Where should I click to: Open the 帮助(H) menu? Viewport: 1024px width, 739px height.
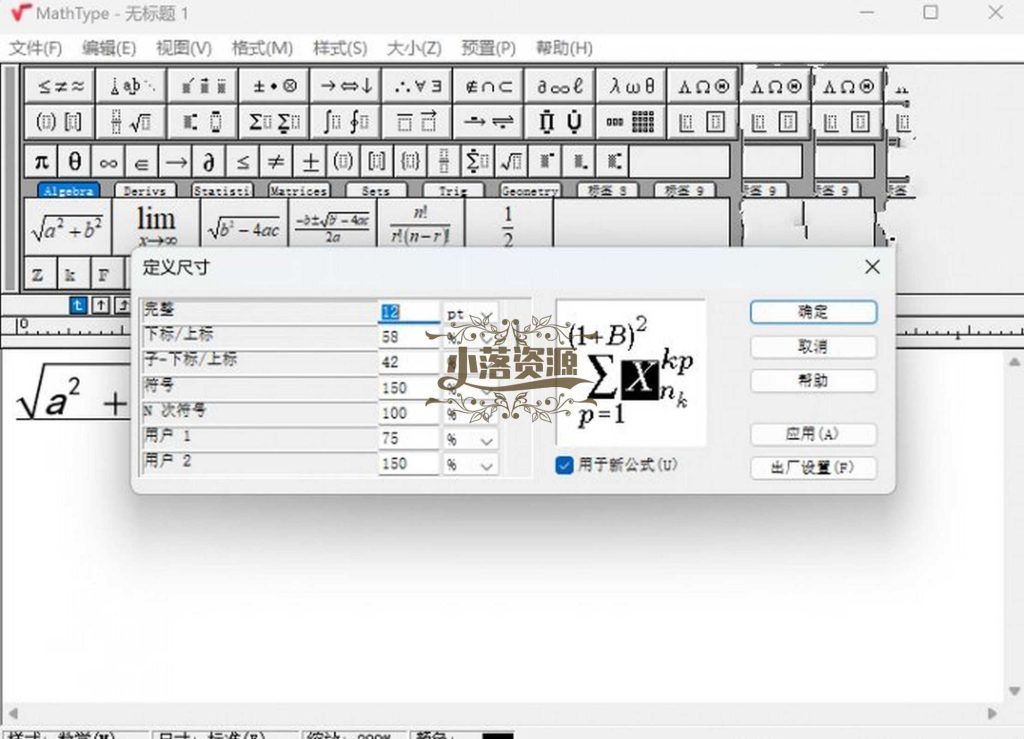564,48
